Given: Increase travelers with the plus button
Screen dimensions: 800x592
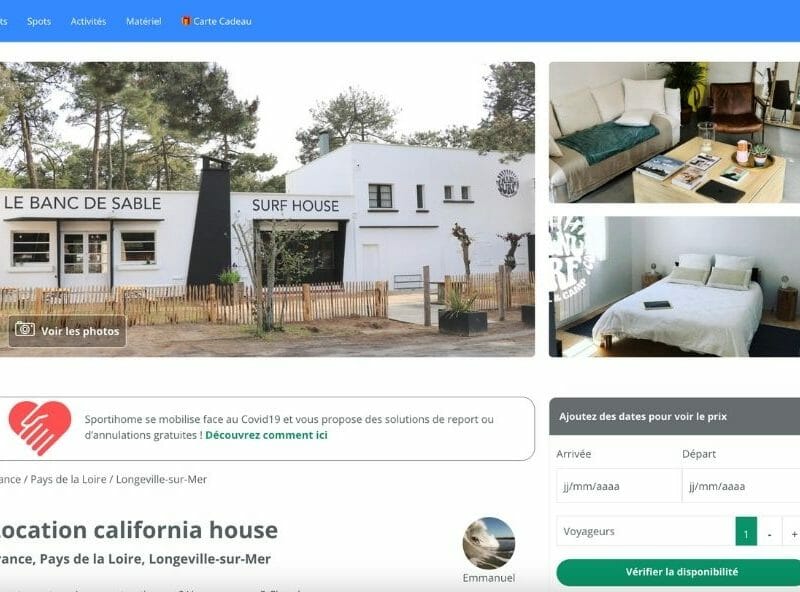Looking at the screenshot, I should click(793, 531).
